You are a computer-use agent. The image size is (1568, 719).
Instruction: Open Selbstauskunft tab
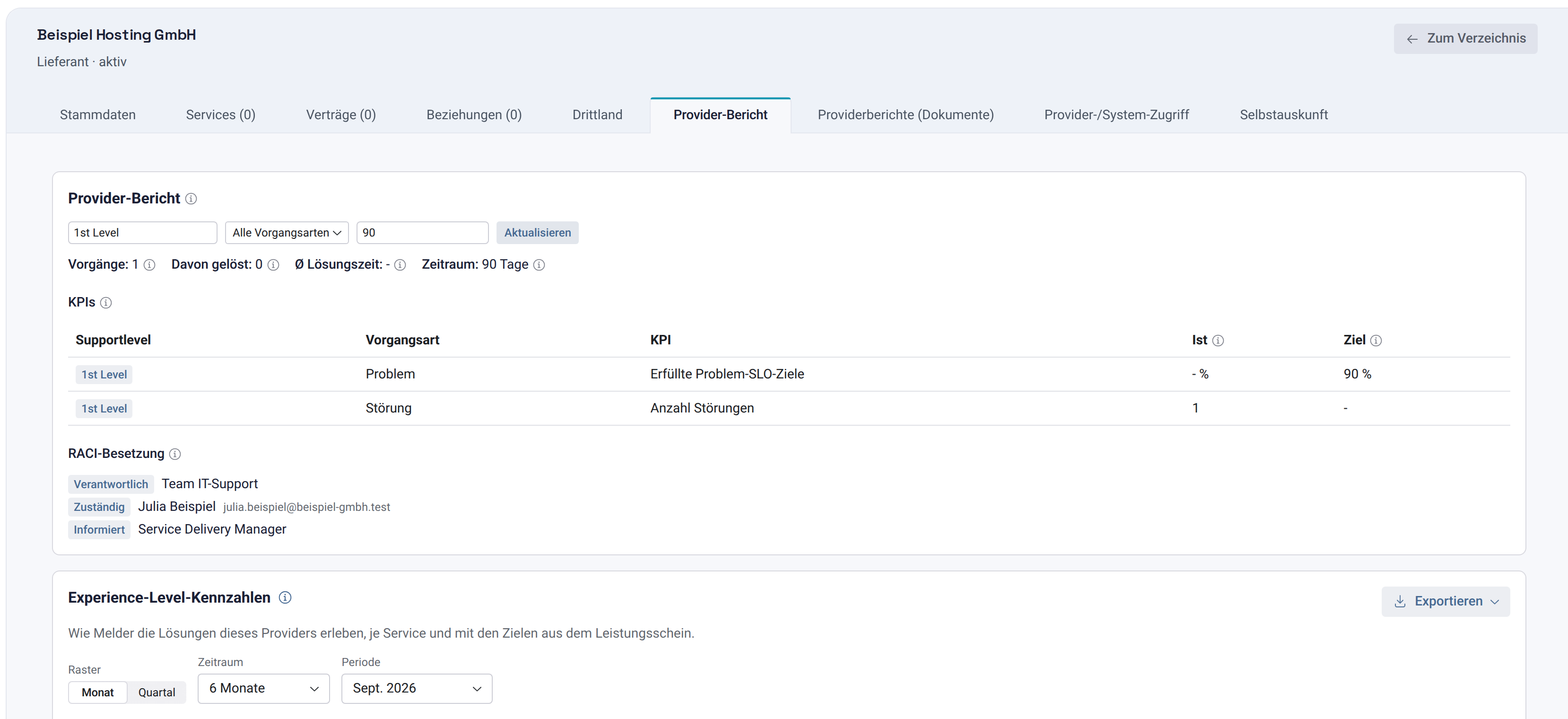coord(1284,114)
